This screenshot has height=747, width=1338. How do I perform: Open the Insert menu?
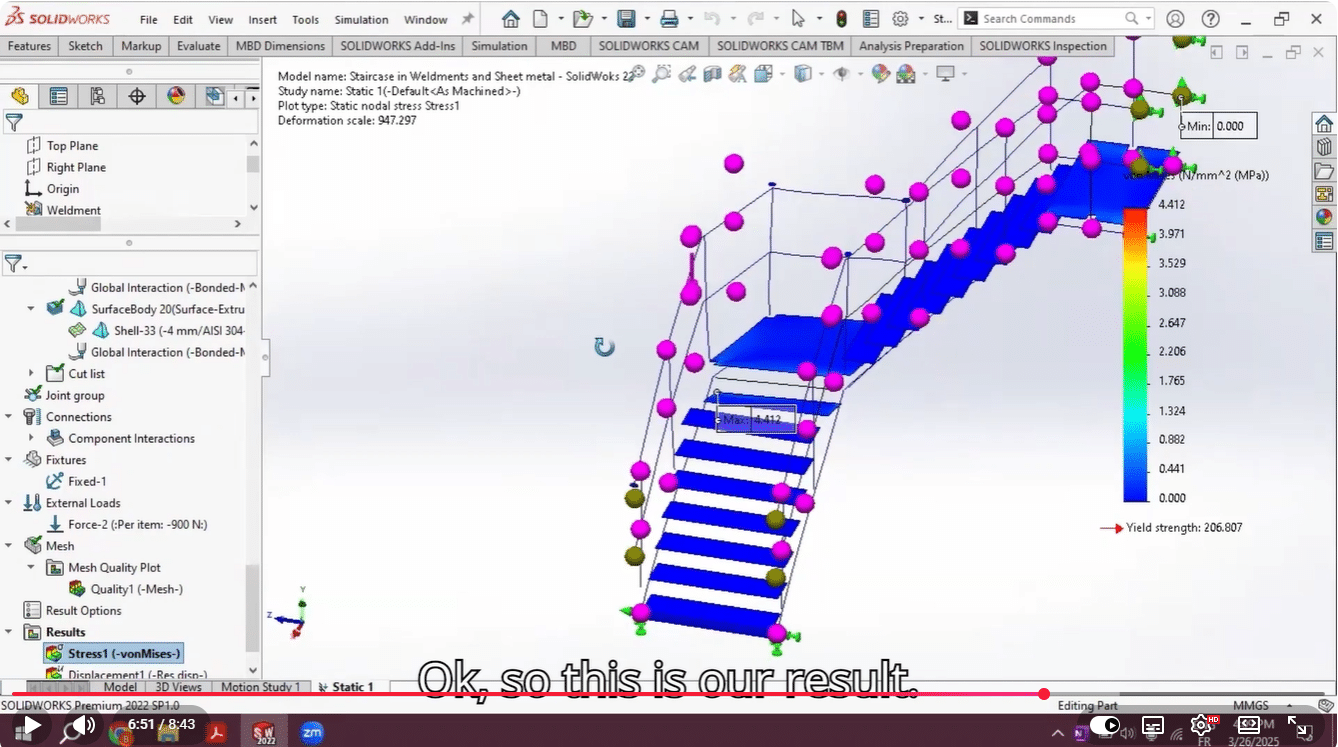(263, 19)
